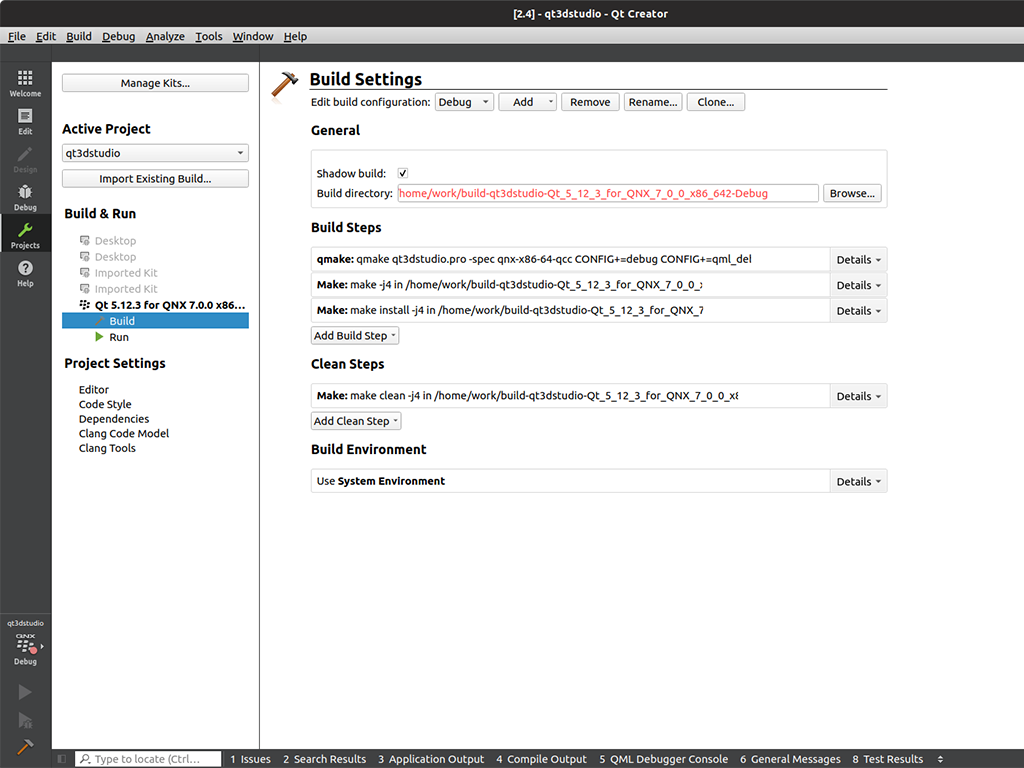1024x768 pixels.
Task: Open Debug mode with bug icon
Action: point(25,197)
